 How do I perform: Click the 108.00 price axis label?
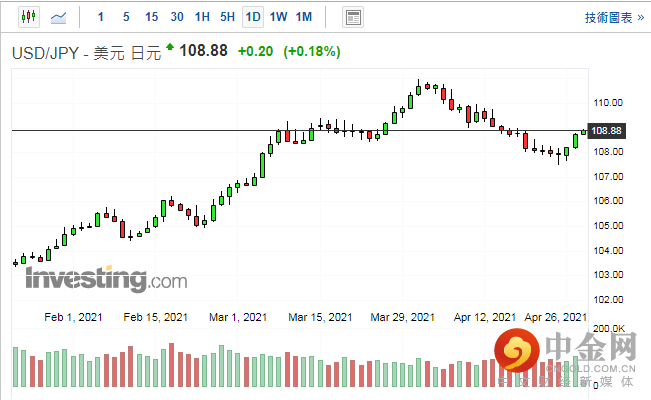point(608,152)
